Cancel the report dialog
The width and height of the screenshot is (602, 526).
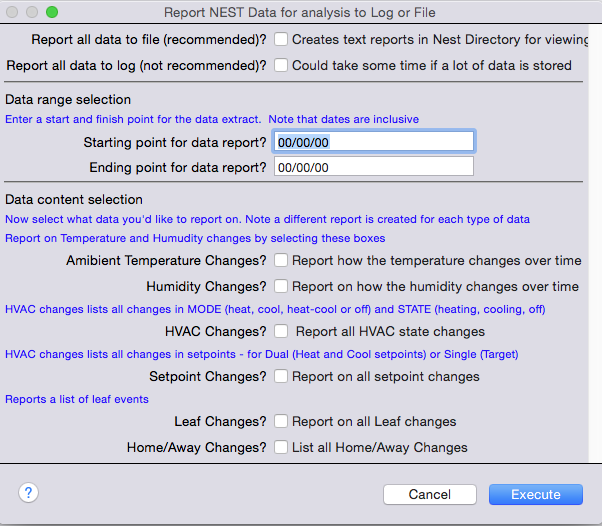(x=430, y=495)
